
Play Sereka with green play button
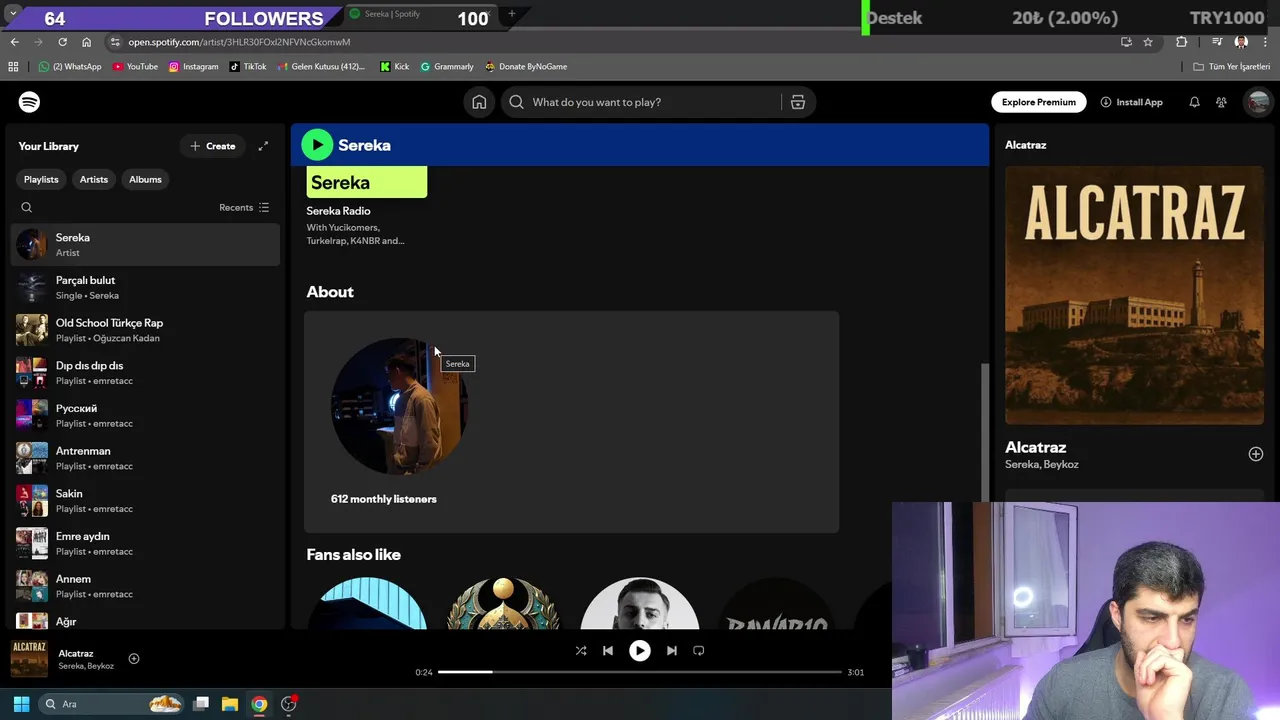click(317, 145)
